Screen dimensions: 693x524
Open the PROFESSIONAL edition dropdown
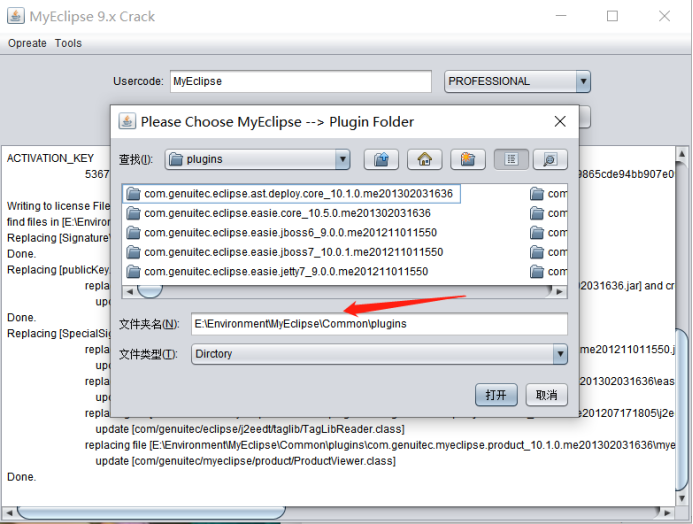(x=583, y=81)
